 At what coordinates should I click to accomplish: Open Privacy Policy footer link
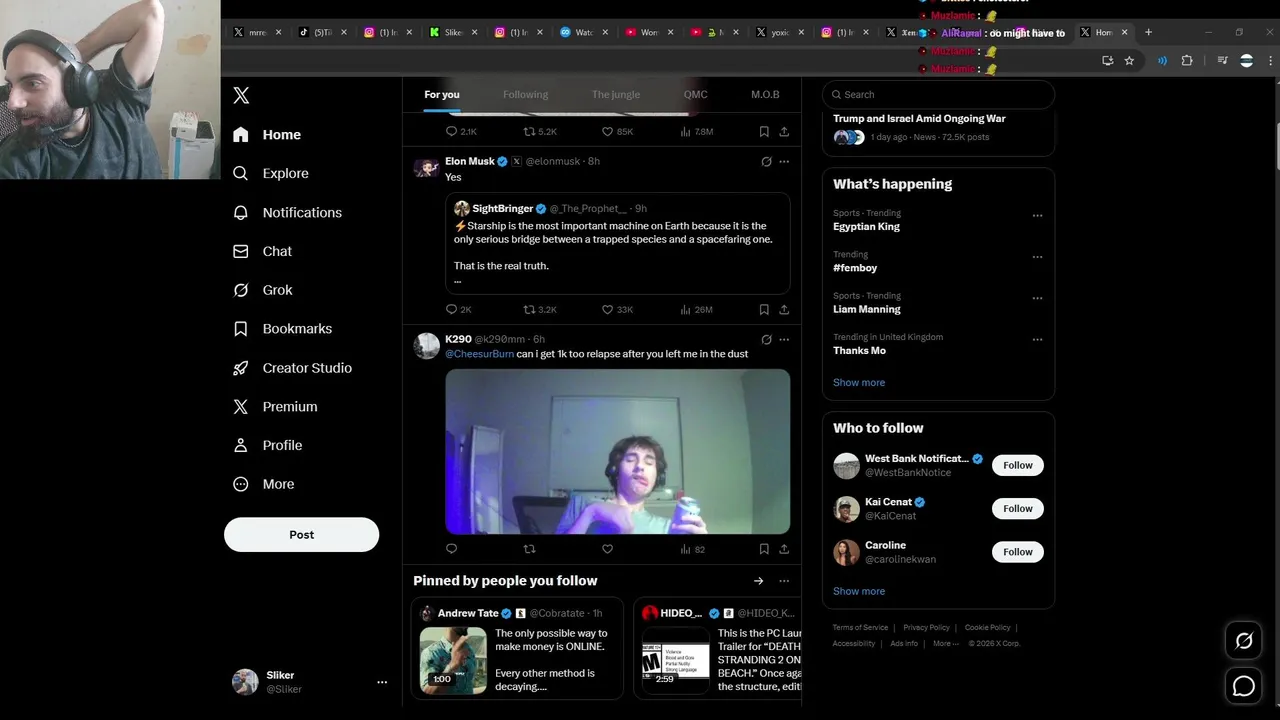(x=926, y=628)
